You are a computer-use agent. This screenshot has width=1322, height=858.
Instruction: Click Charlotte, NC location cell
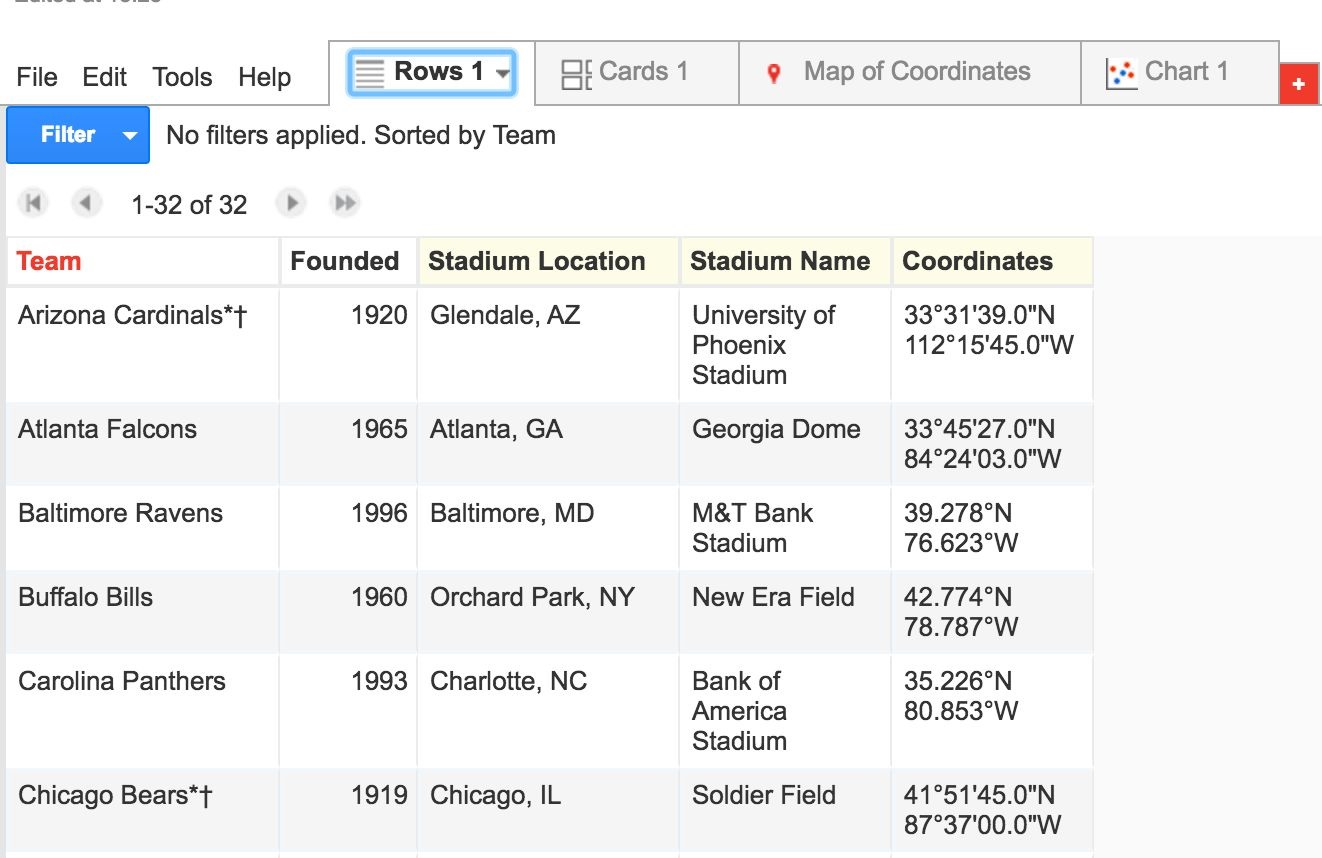tap(549, 711)
